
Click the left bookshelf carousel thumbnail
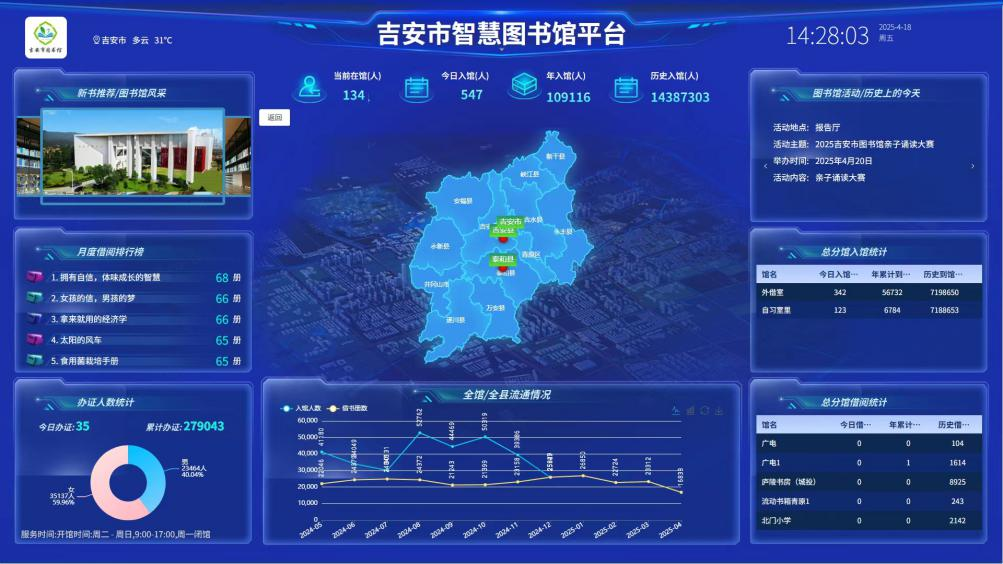coord(28,155)
